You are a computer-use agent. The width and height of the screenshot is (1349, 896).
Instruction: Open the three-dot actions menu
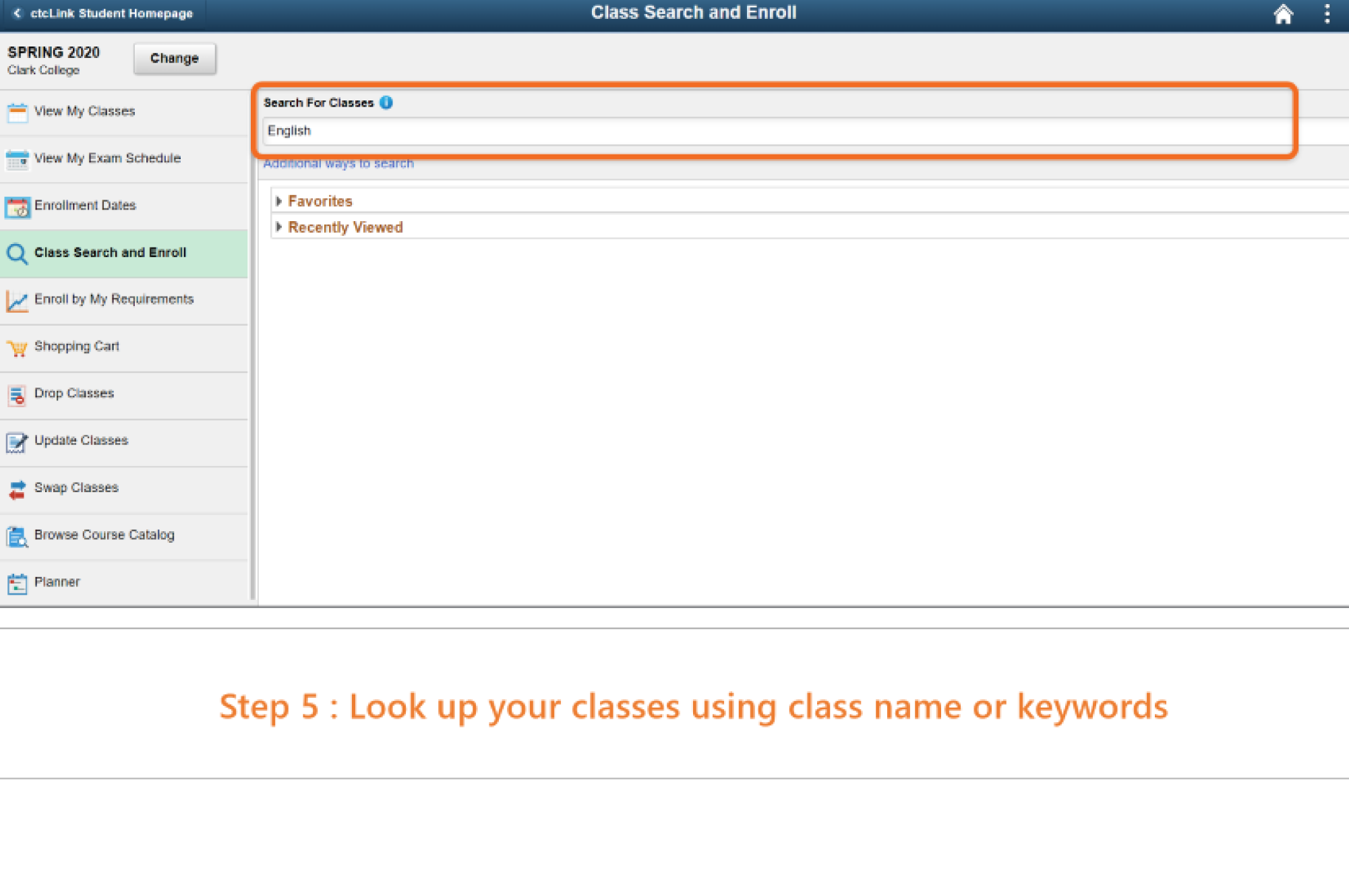click(1327, 14)
